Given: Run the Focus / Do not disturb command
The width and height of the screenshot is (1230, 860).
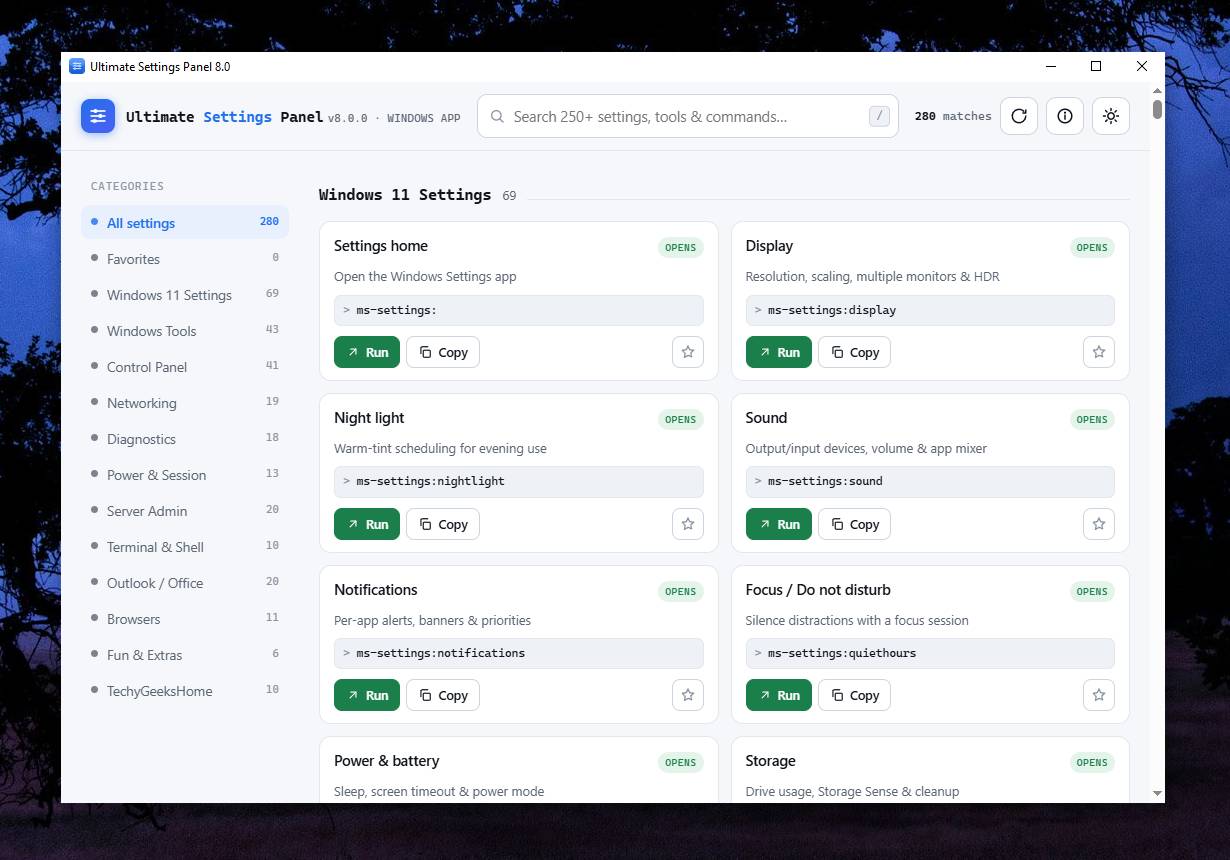Looking at the screenshot, I should click(779, 695).
